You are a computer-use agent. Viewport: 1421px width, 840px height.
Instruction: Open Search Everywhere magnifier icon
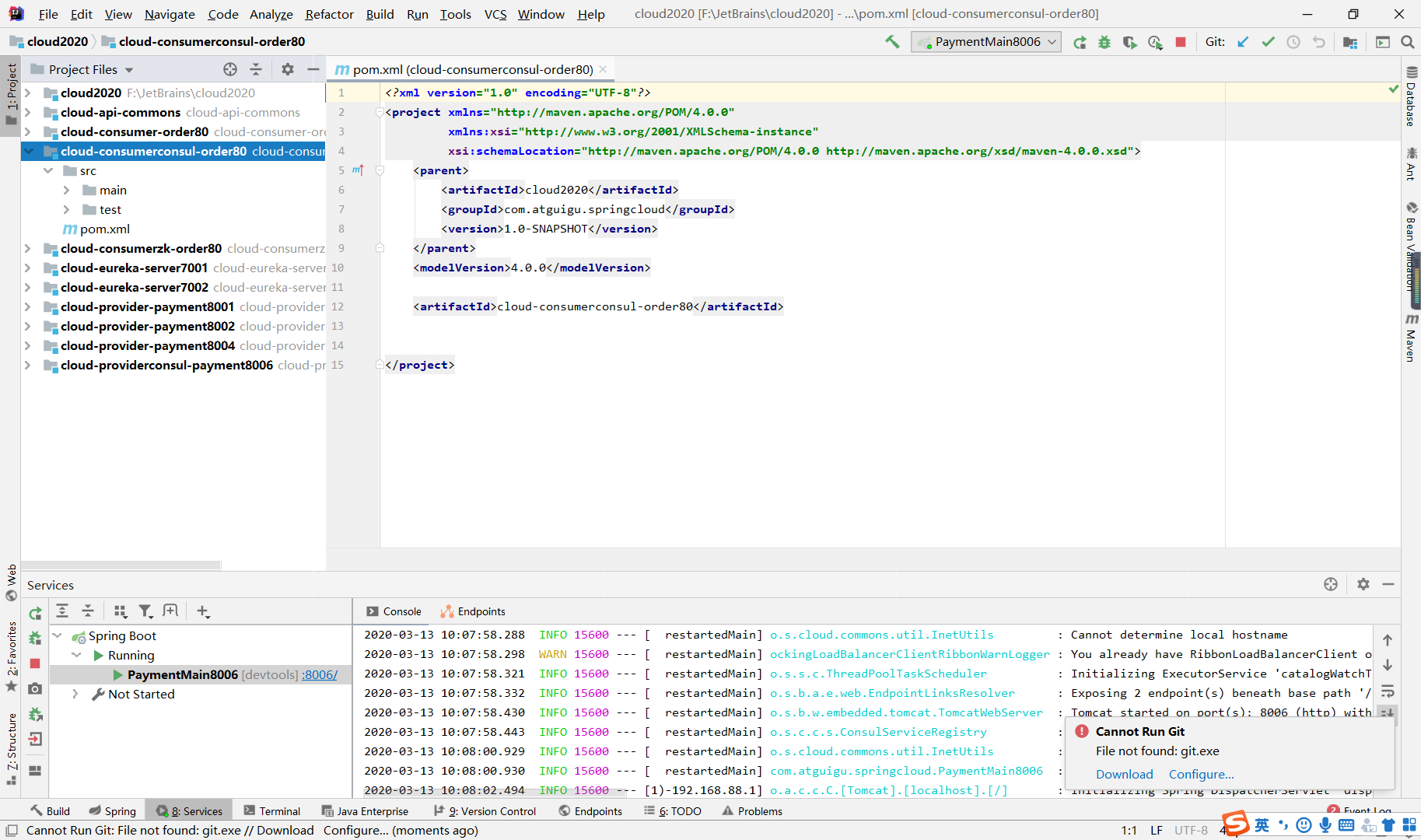(x=1407, y=42)
